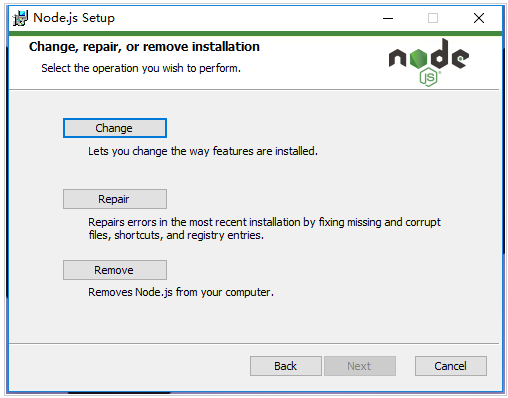Click the Node.js logo in the header
The width and height of the screenshot is (508, 398).
click(x=429, y=62)
